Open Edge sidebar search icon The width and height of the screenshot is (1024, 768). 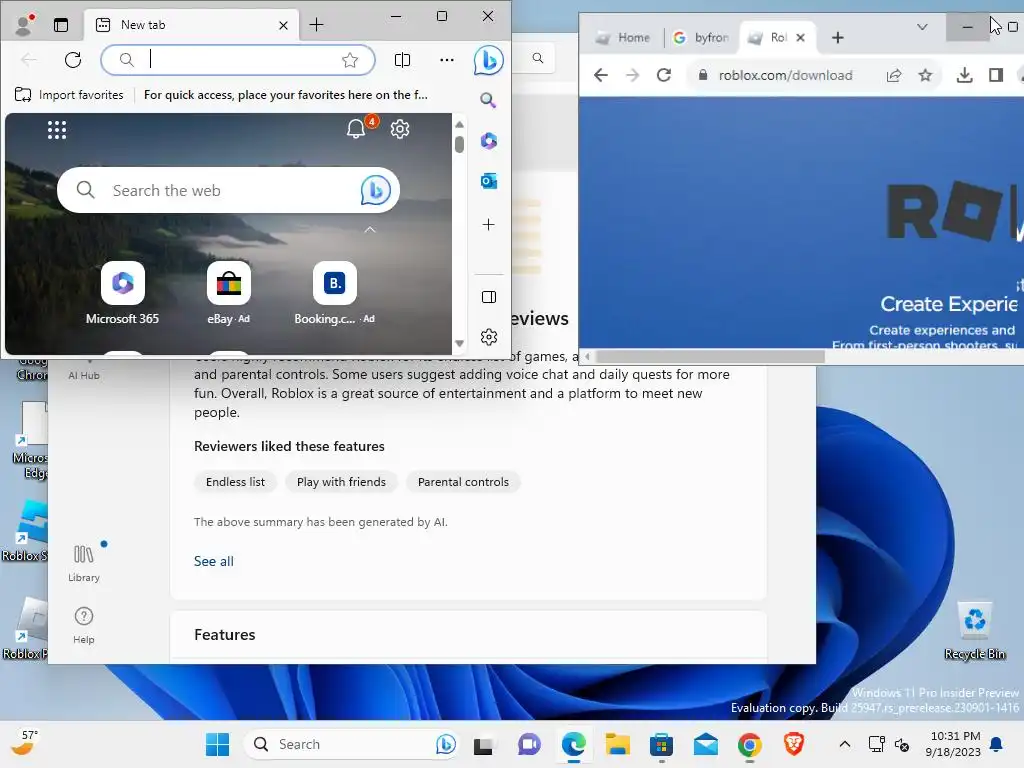pos(488,100)
